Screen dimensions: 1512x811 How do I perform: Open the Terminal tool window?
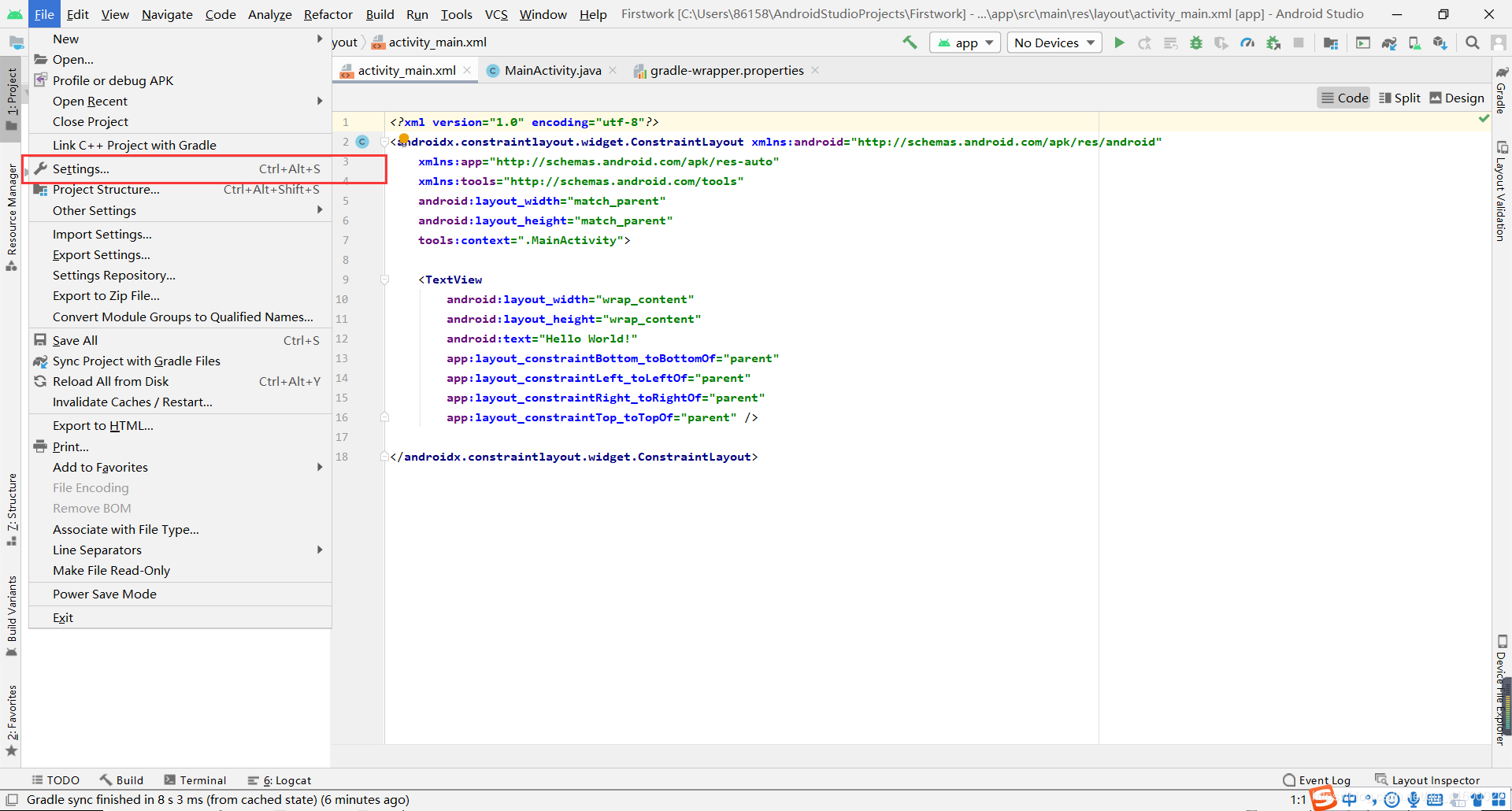point(195,780)
